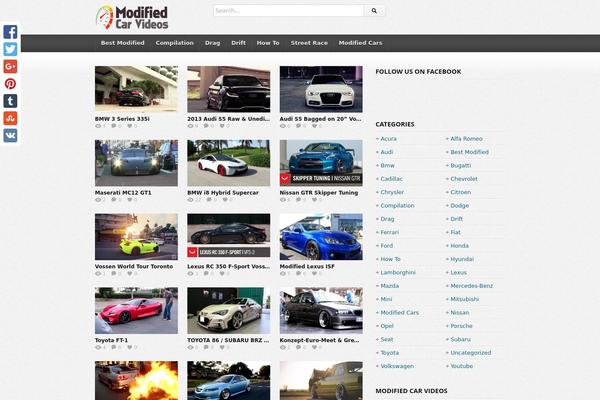Click the views eye icon under Maserati MC12 GT1
Image resolution: width=600 pixels, height=400 pixels.
(98, 200)
